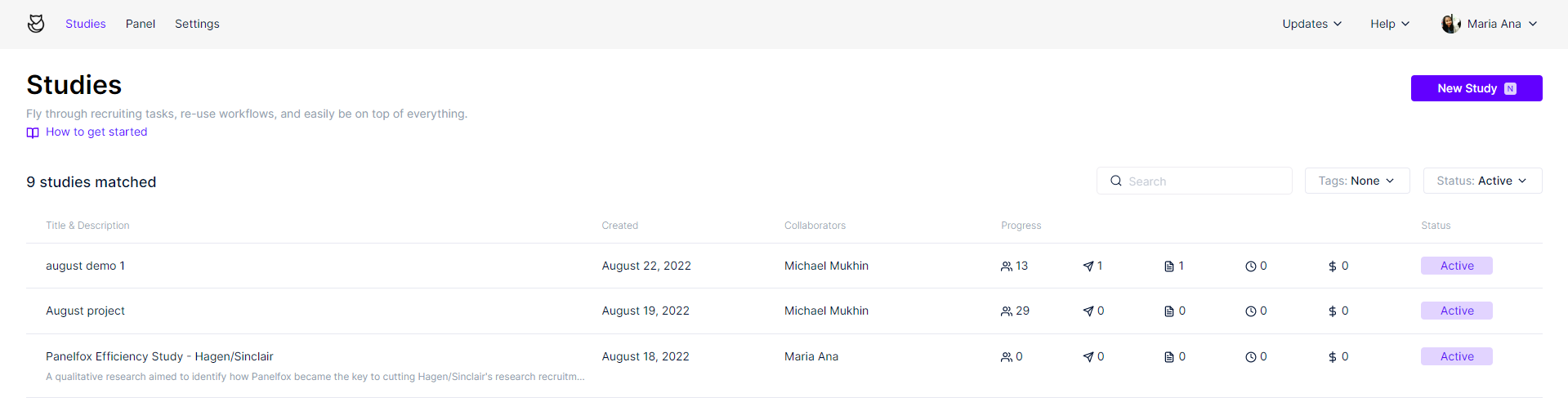The width and height of the screenshot is (1568, 398).
Task: Click the Panelfox fox logo
Action: (x=36, y=24)
